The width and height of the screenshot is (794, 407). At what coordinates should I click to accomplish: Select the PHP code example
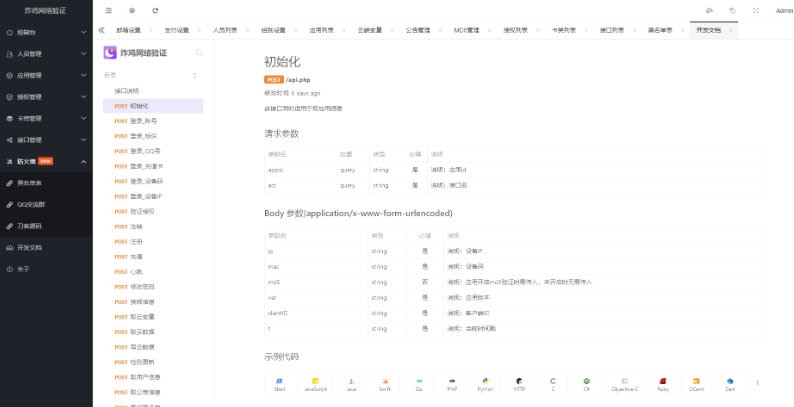click(x=452, y=384)
